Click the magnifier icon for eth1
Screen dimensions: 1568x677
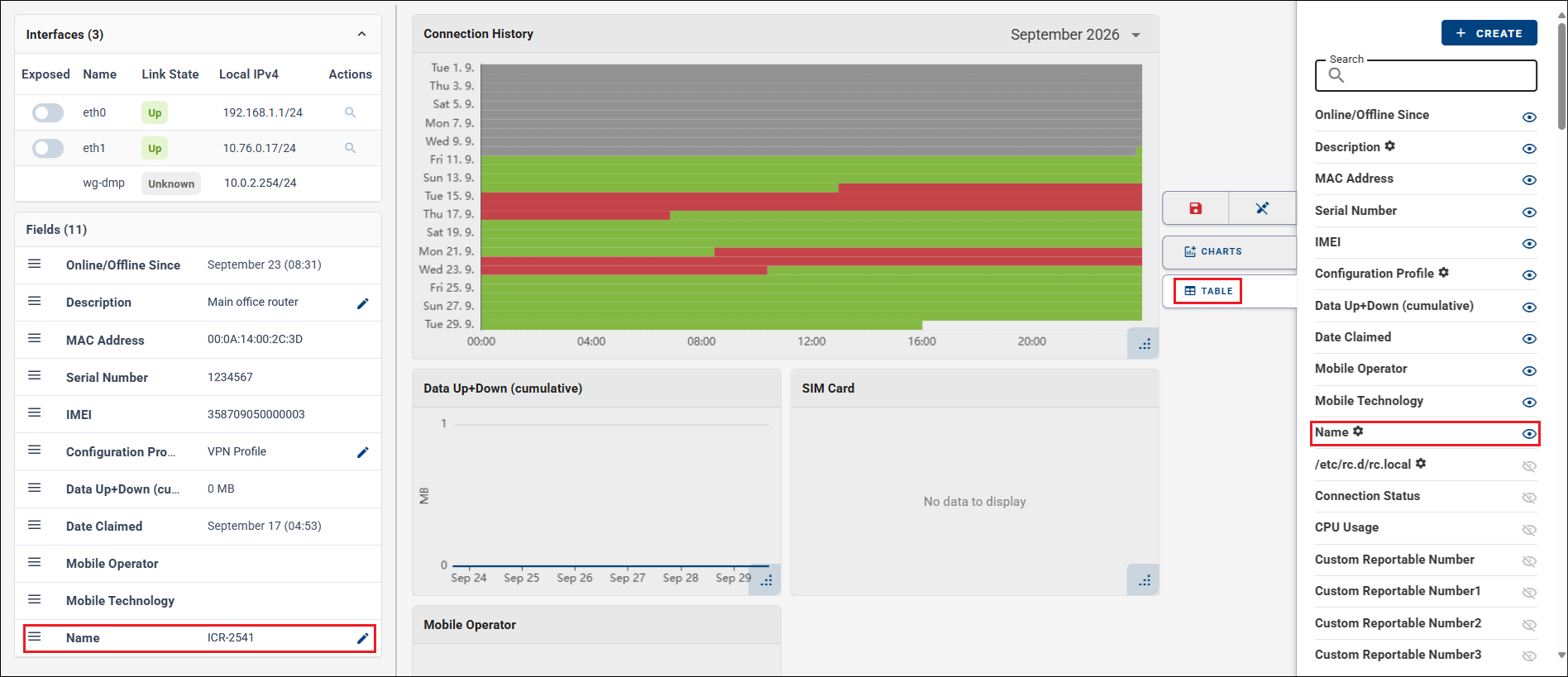coord(350,148)
